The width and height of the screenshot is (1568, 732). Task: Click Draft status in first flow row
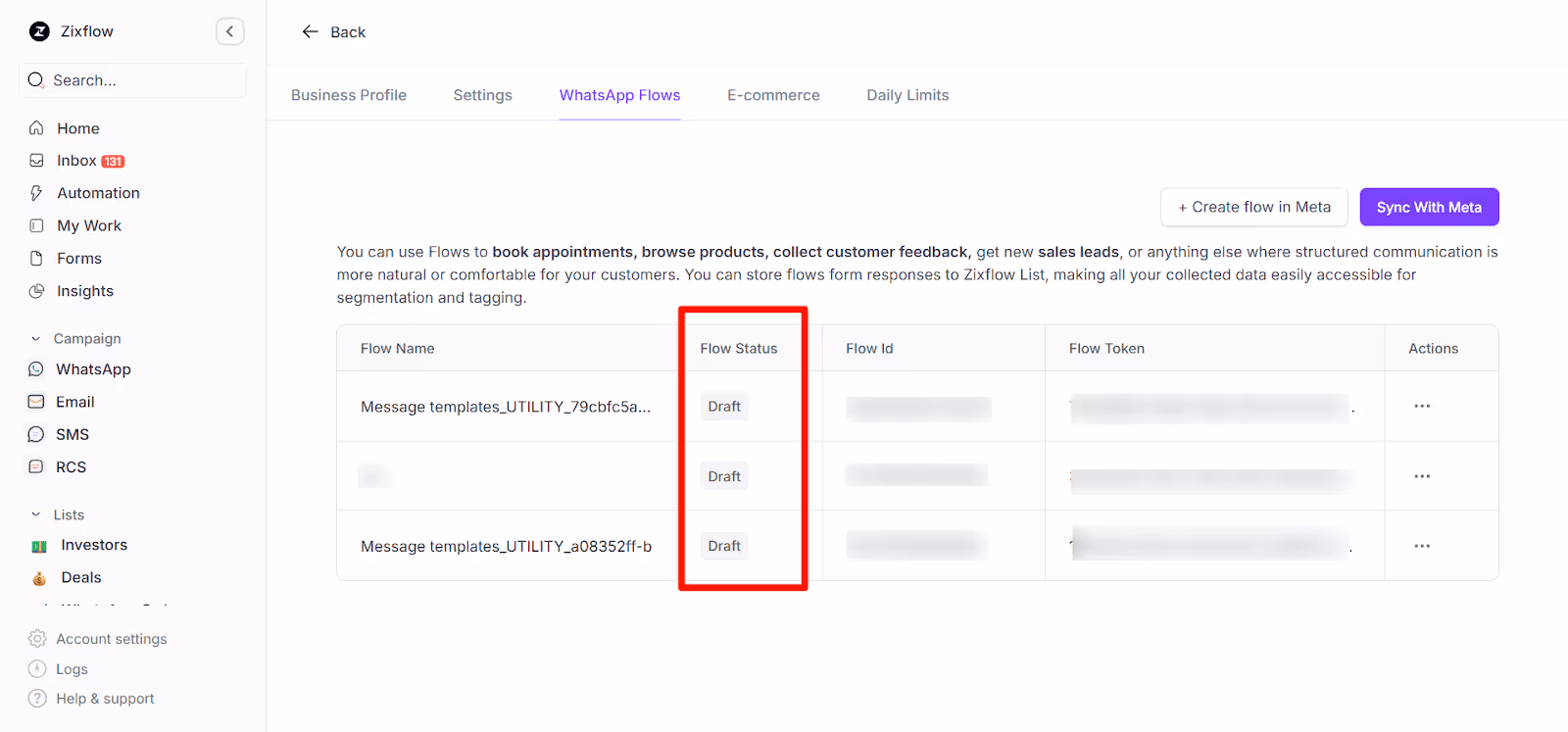point(724,406)
